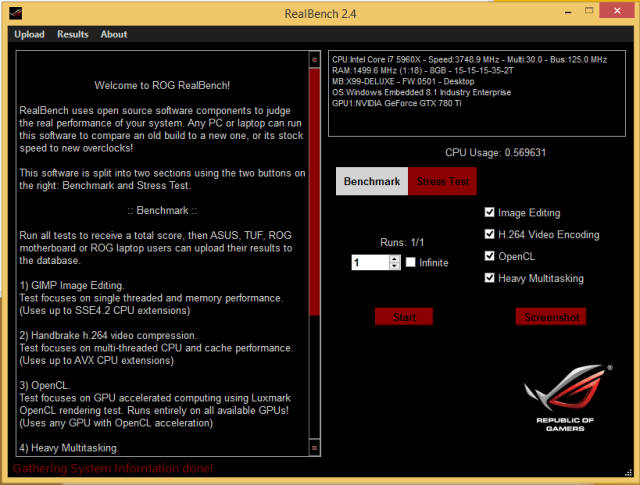This screenshot has width=640, height=485.
Task: Open the About menu
Action: [x=114, y=34]
